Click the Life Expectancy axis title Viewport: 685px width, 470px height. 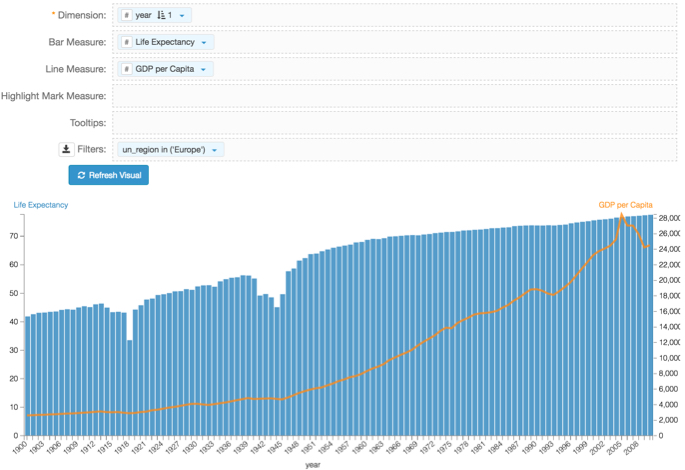tap(40, 205)
